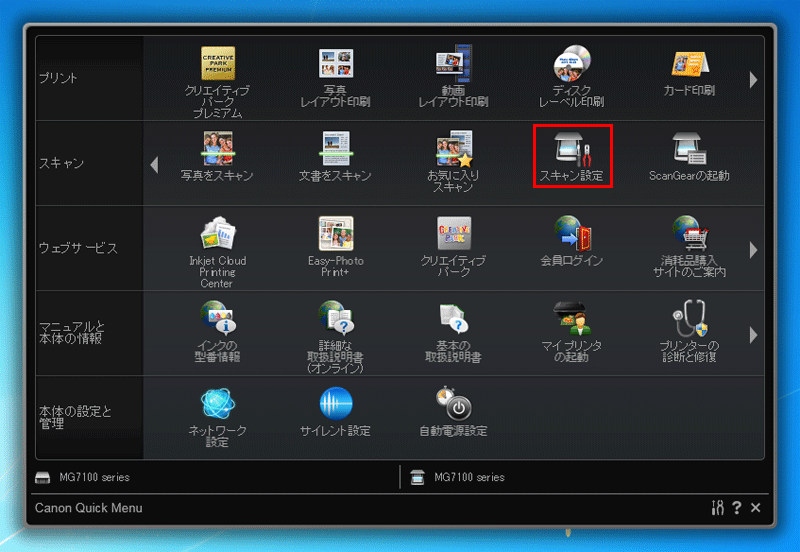Open お気に入りスキャン
Image resolution: width=800 pixels, height=552 pixels.
[x=453, y=161]
